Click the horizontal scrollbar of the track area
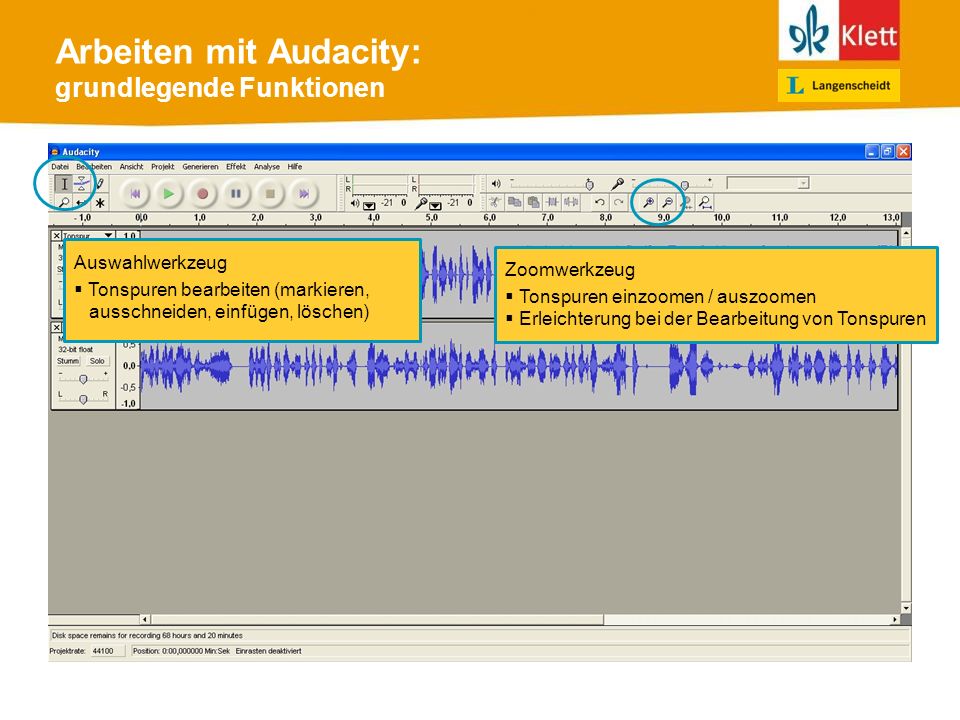The image size is (960, 720). 378,620
